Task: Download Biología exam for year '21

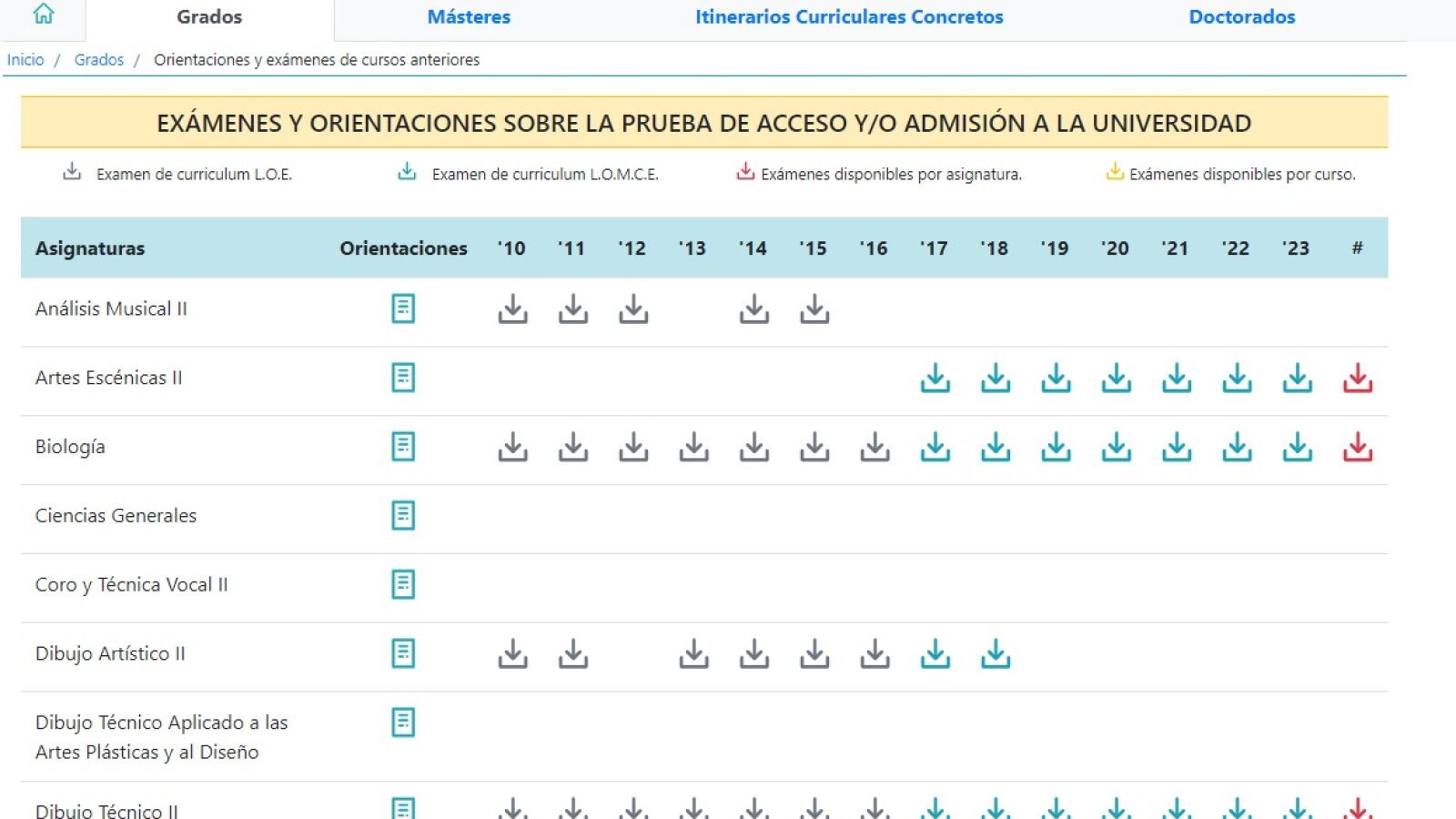Action: click(x=1176, y=447)
